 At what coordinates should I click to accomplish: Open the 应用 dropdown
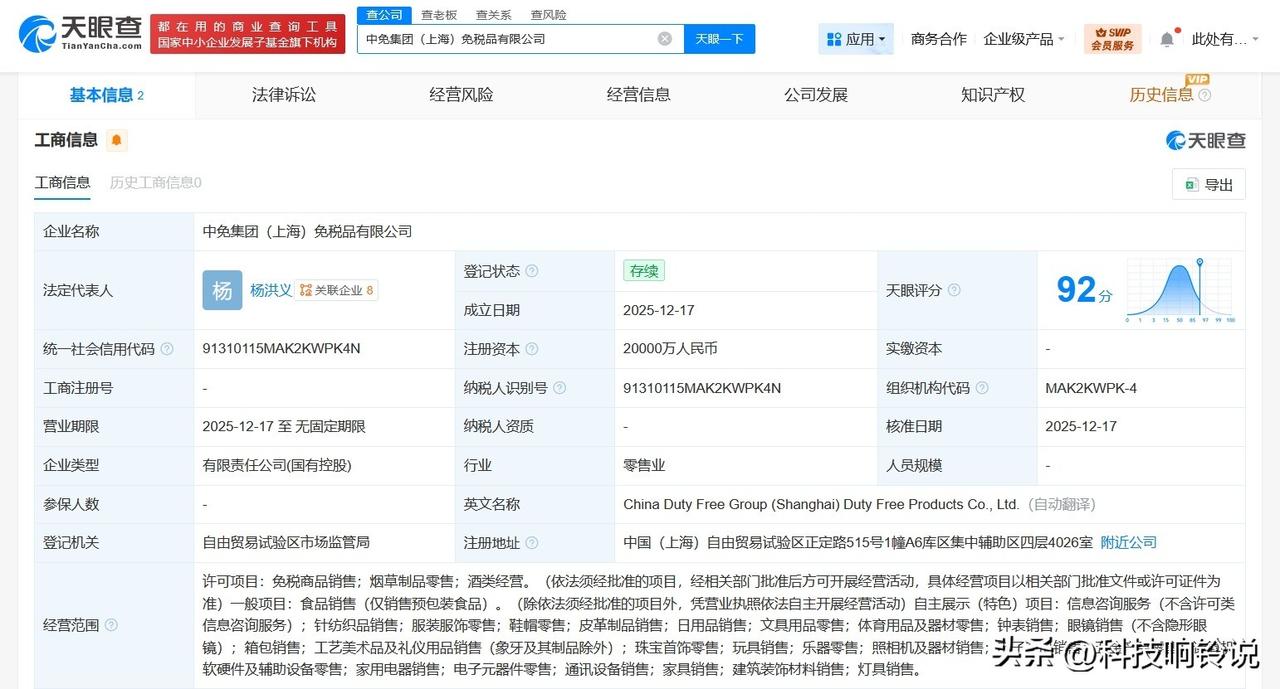point(858,37)
